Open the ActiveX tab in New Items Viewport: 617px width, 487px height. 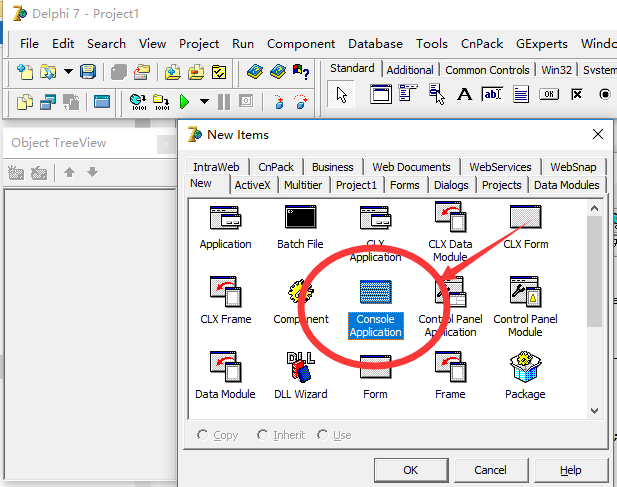point(253,185)
